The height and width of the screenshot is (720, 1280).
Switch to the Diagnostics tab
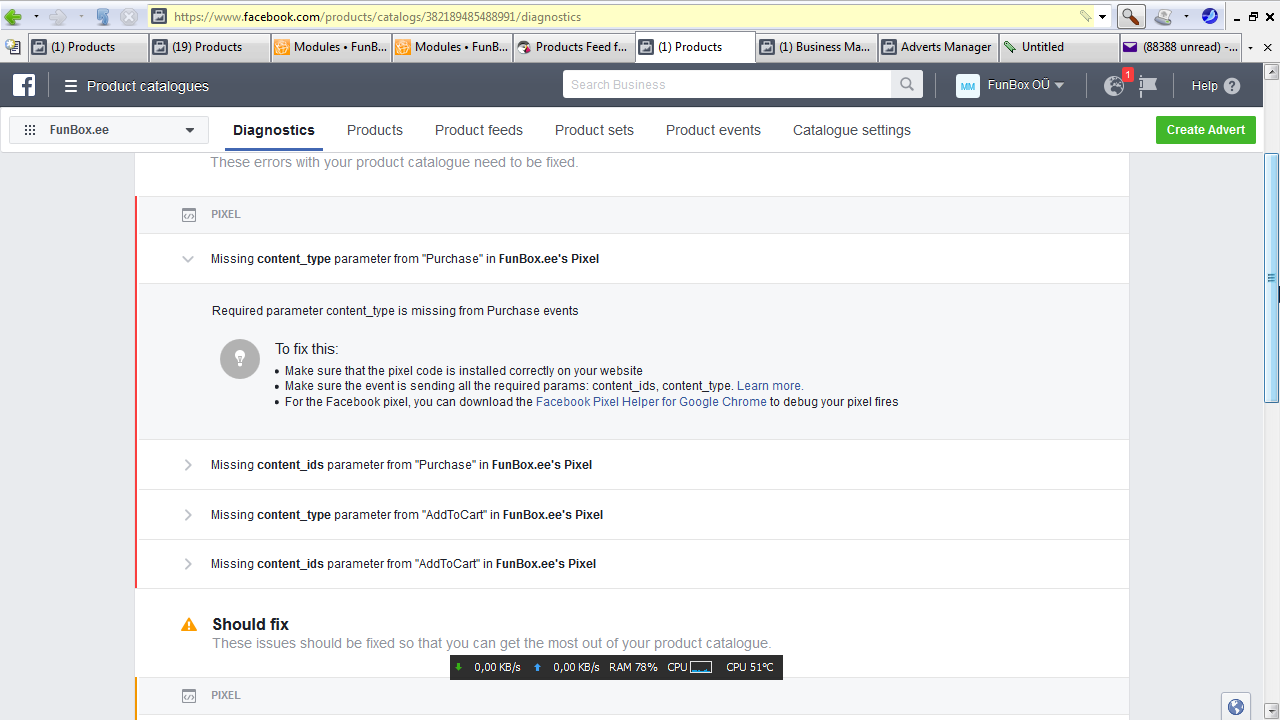(274, 130)
